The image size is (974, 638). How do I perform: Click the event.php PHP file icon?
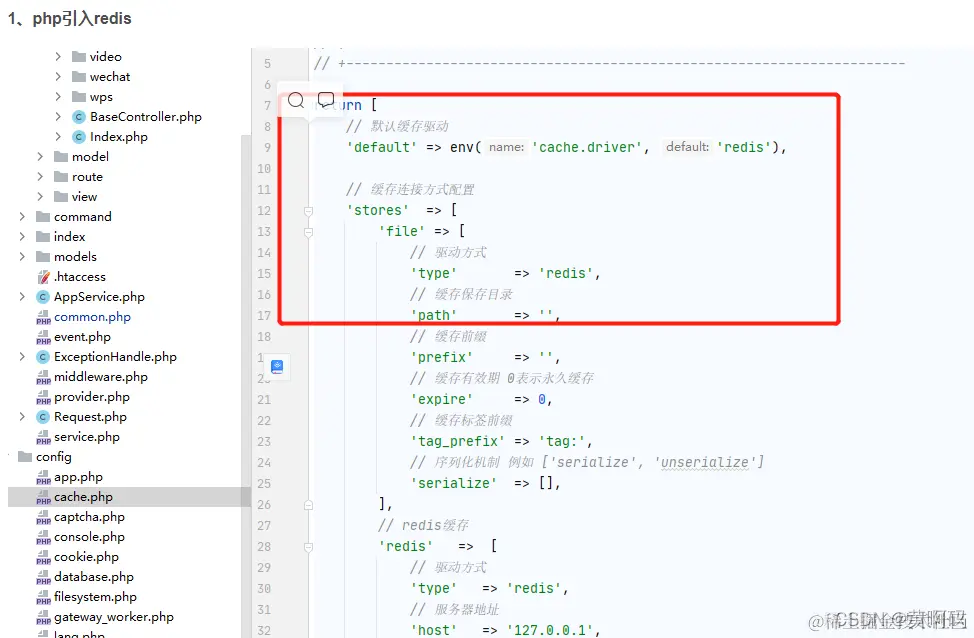(x=43, y=337)
